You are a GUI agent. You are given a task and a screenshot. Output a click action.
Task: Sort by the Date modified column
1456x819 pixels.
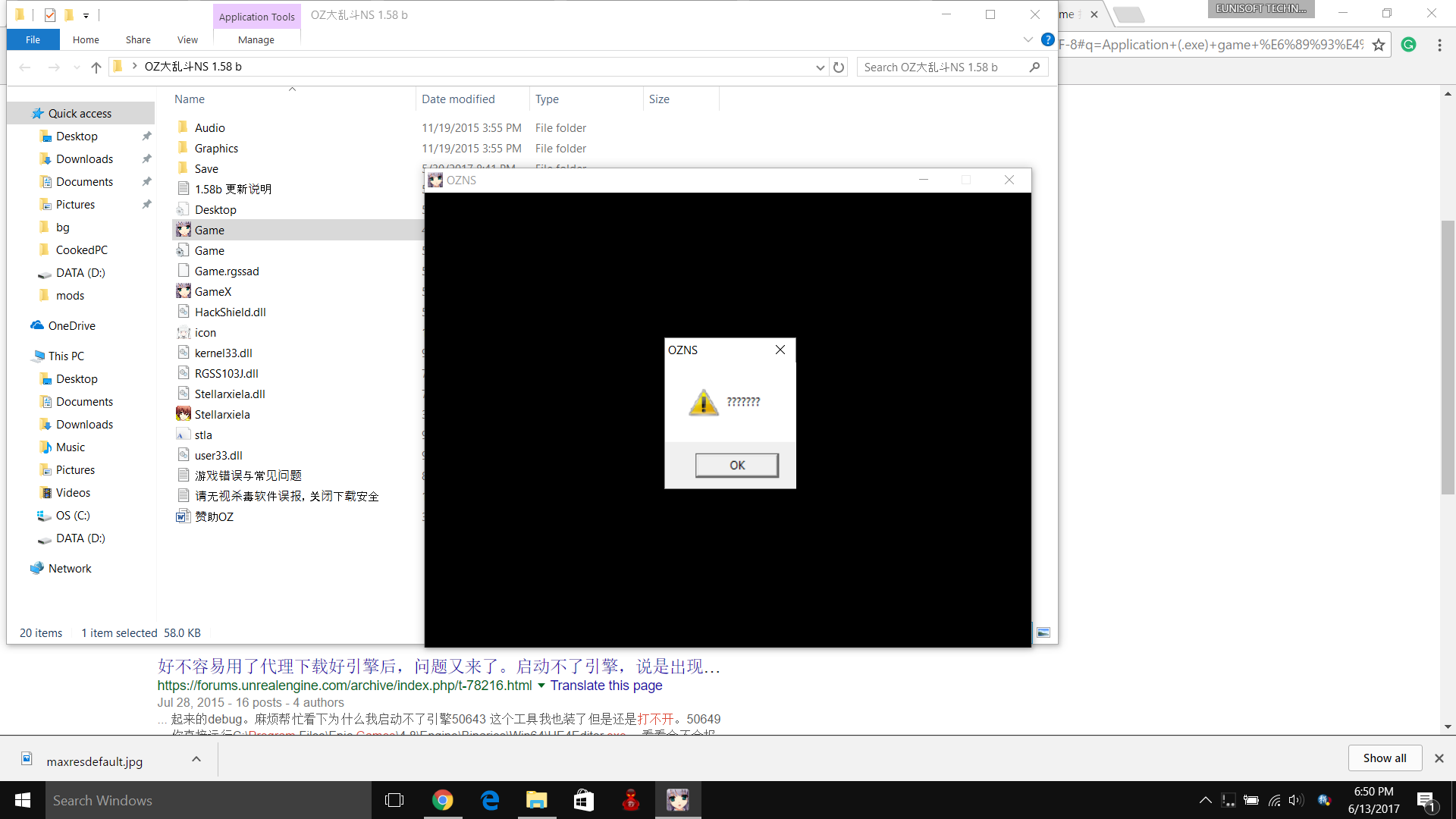pyautogui.click(x=458, y=99)
